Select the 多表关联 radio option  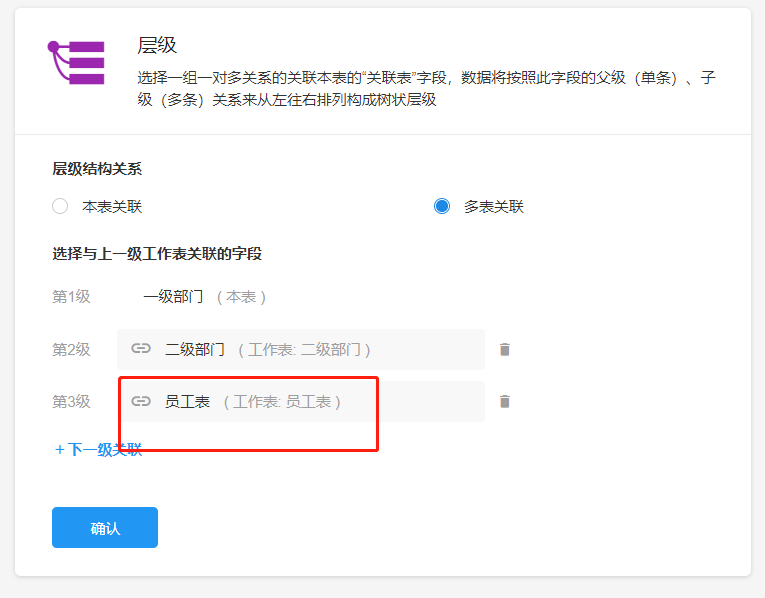(x=442, y=207)
